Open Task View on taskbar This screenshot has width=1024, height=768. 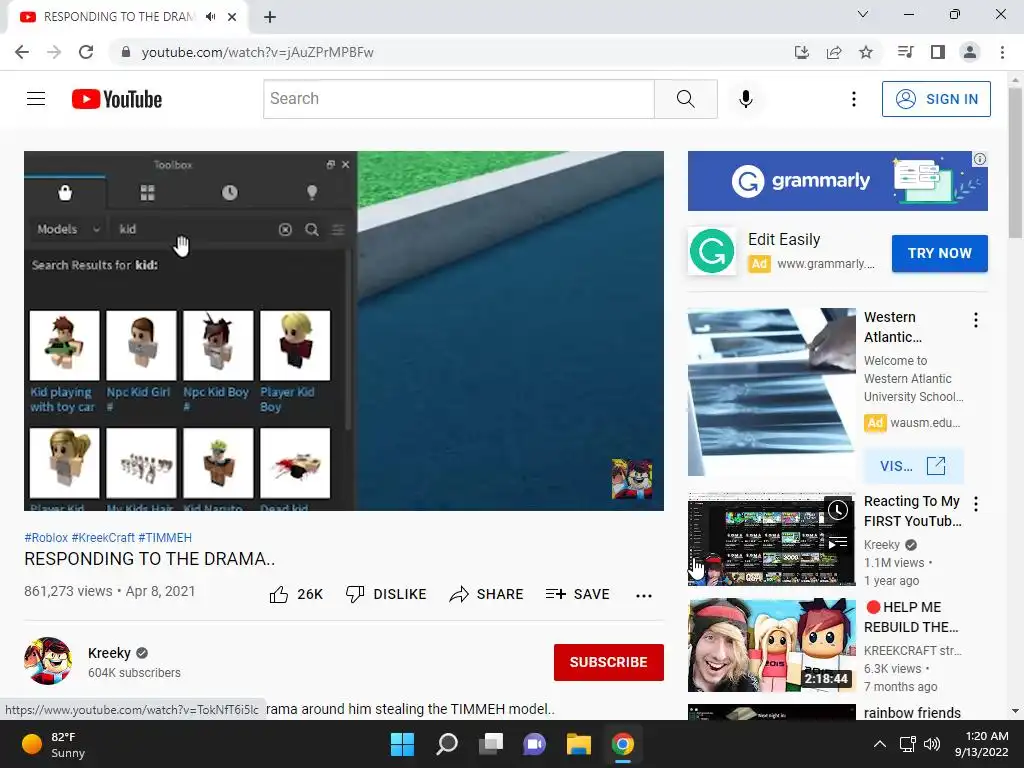click(490, 744)
